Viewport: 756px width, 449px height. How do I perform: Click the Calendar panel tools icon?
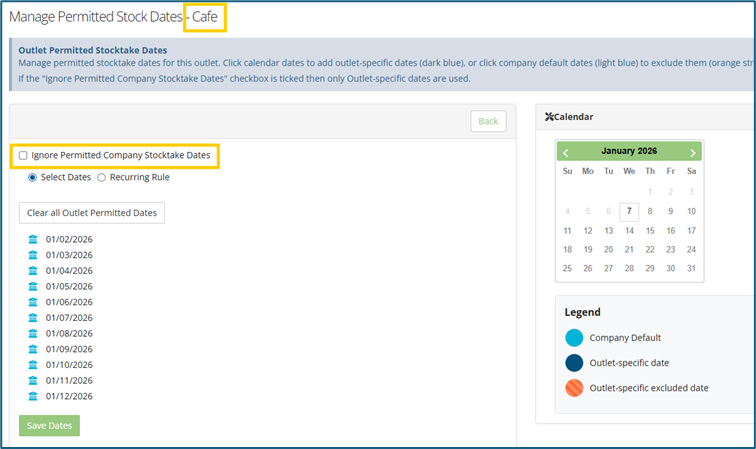tap(549, 117)
